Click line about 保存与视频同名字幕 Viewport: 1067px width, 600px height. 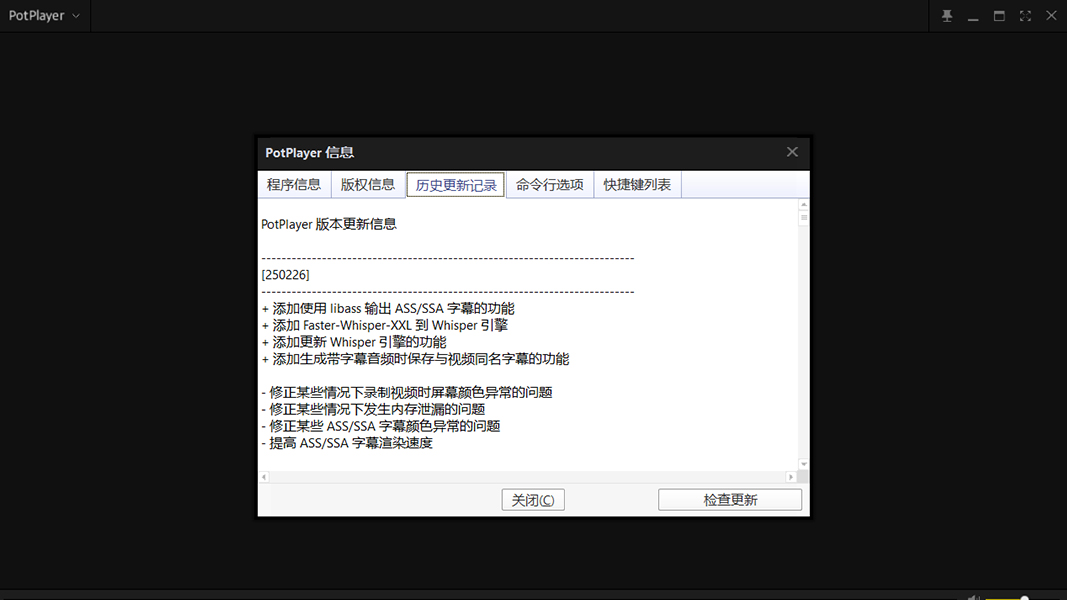[x=415, y=359]
